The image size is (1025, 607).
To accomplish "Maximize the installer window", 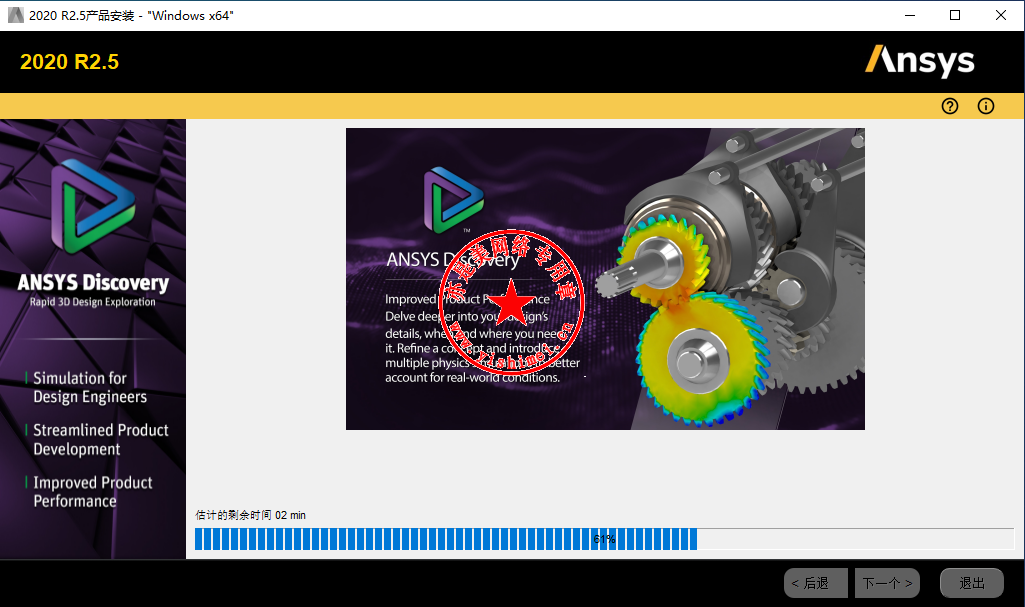I will (955, 15).
